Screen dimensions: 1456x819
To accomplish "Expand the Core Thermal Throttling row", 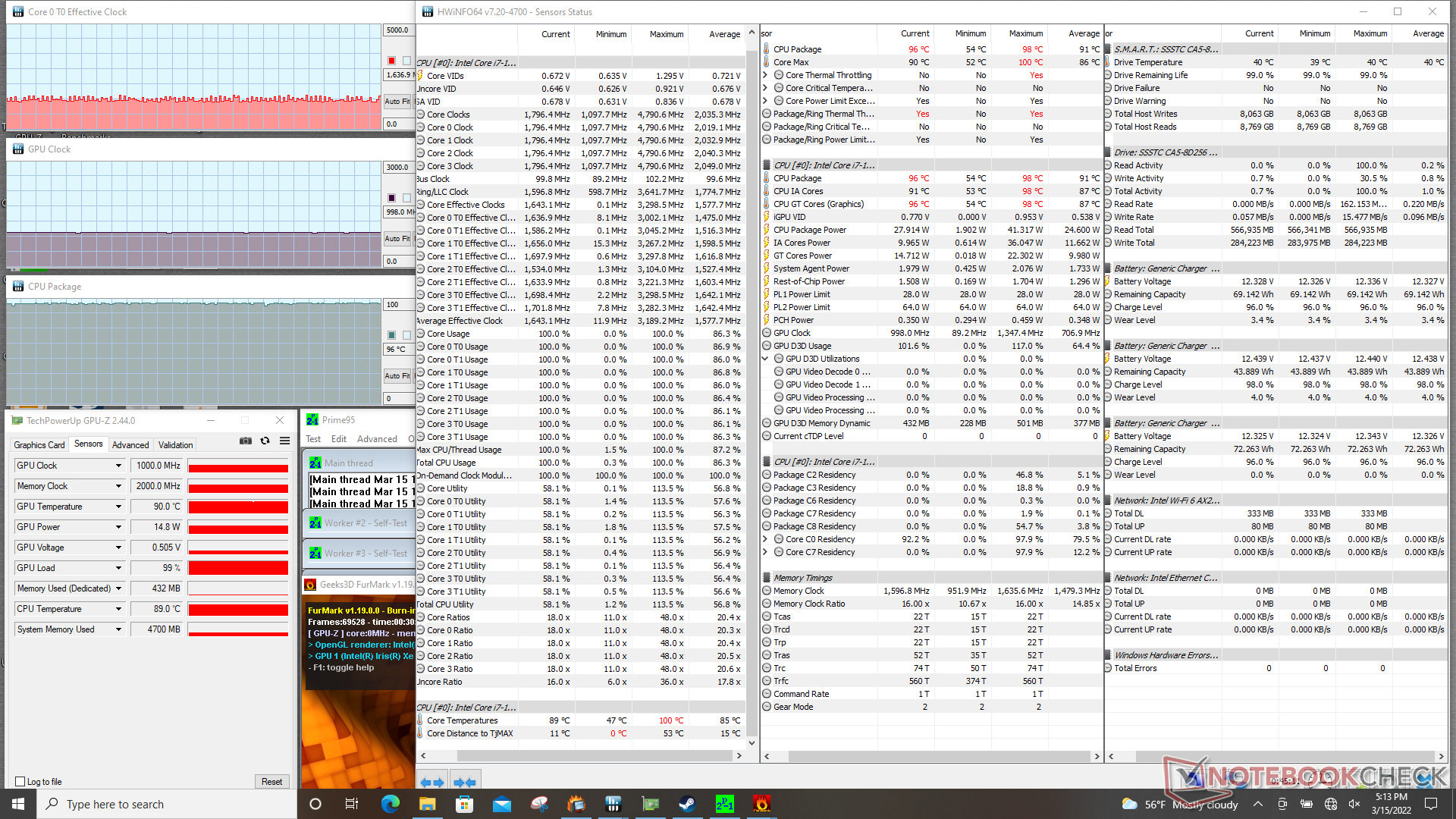I will click(x=765, y=75).
